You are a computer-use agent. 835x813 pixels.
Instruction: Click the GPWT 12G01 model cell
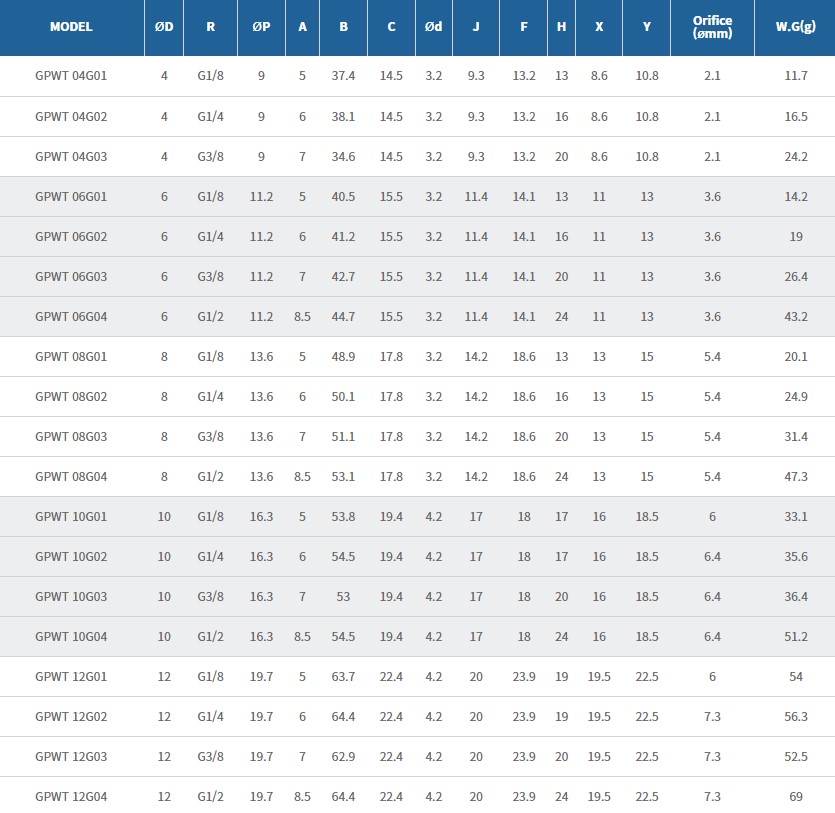coord(71,677)
